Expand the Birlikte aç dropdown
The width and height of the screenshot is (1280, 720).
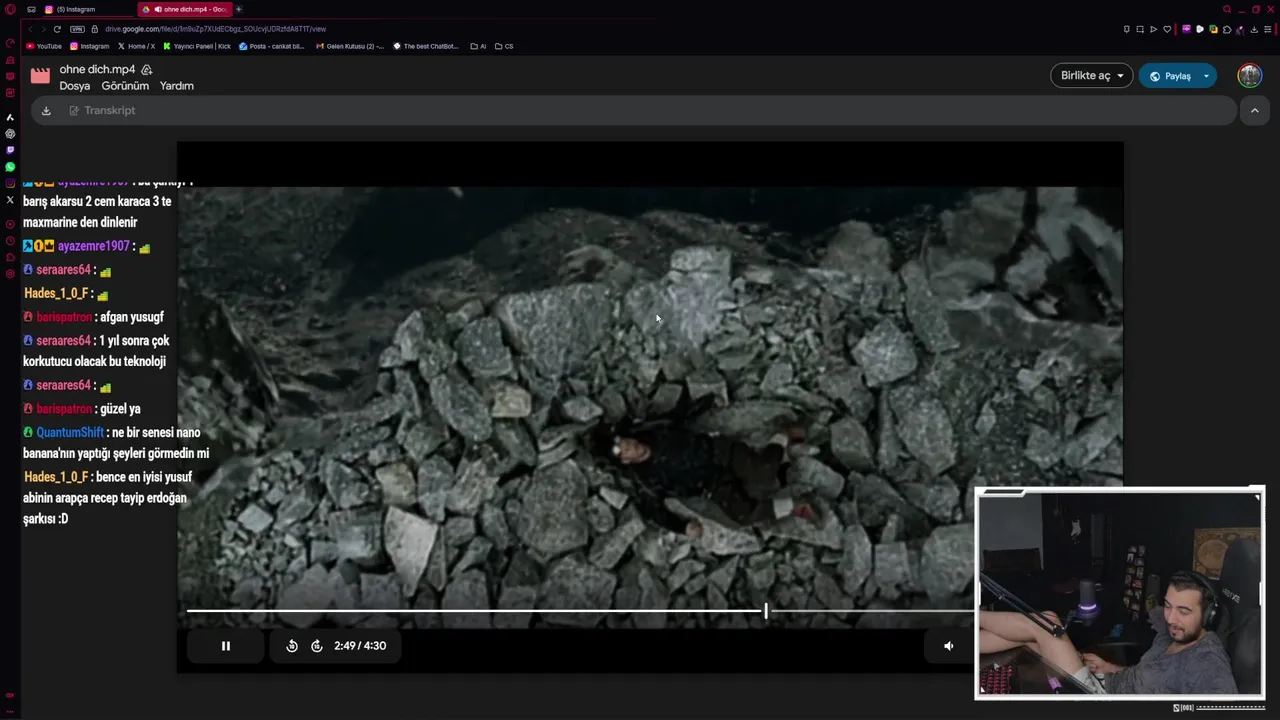(x=1091, y=76)
